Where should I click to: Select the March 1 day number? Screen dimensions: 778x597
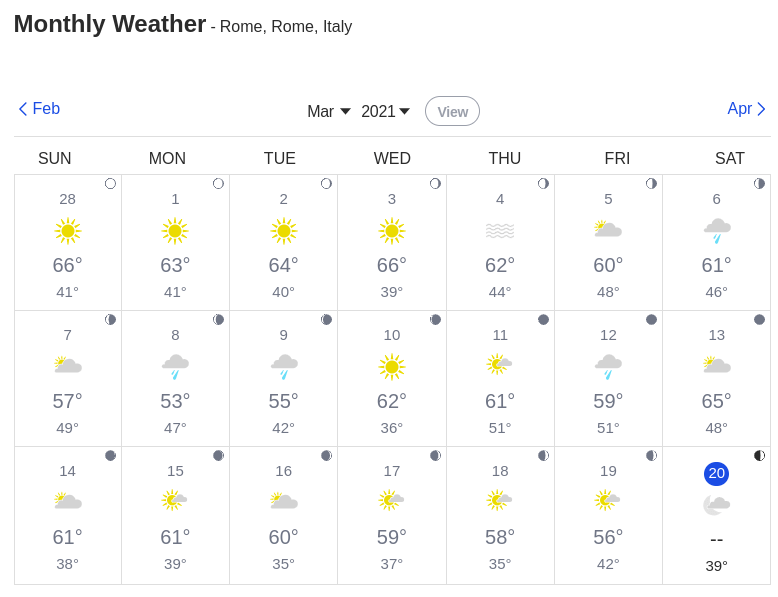pyautogui.click(x=175, y=199)
